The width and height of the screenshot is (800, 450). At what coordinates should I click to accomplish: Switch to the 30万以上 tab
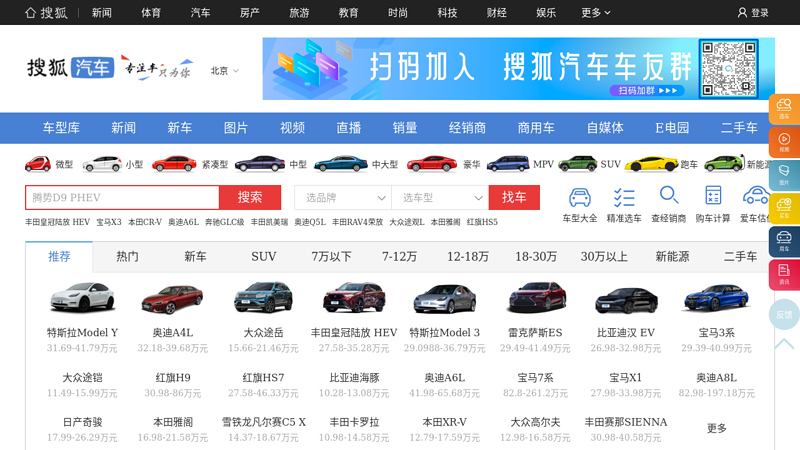coord(604,257)
